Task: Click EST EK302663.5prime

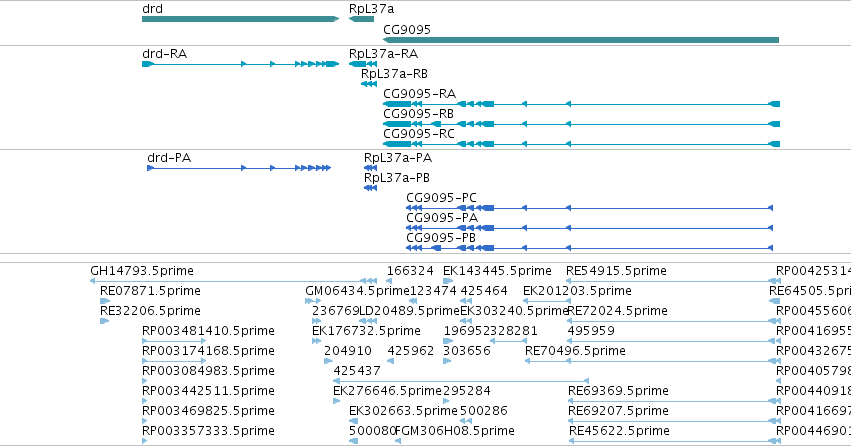Action: point(403,411)
